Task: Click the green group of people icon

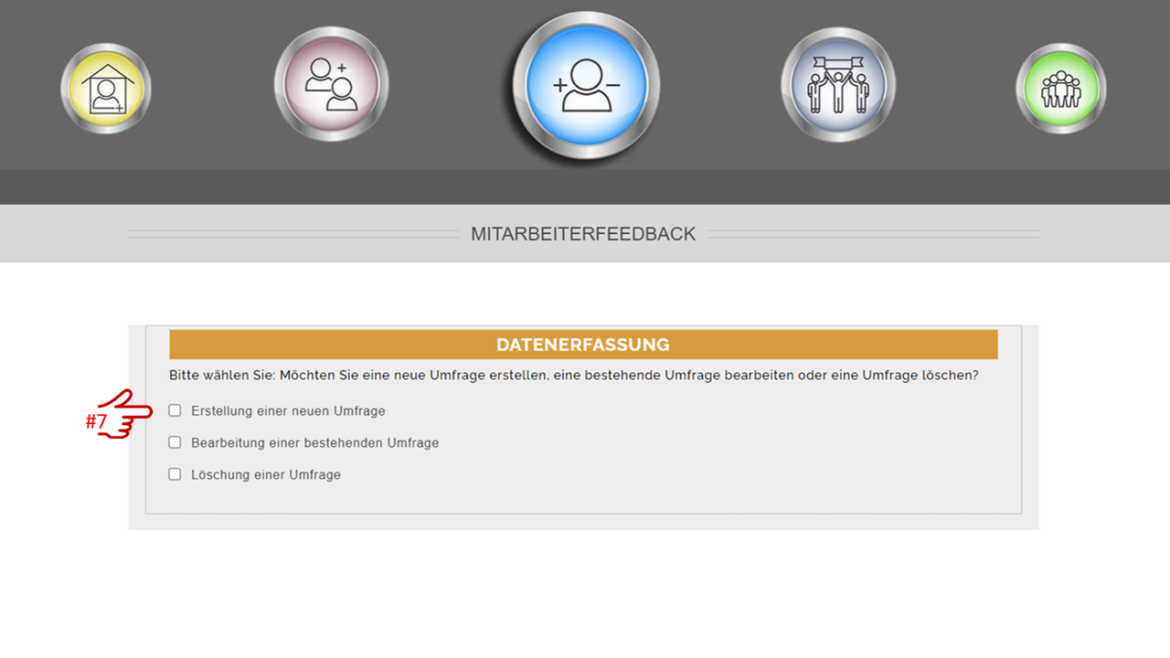Action: (x=1060, y=89)
